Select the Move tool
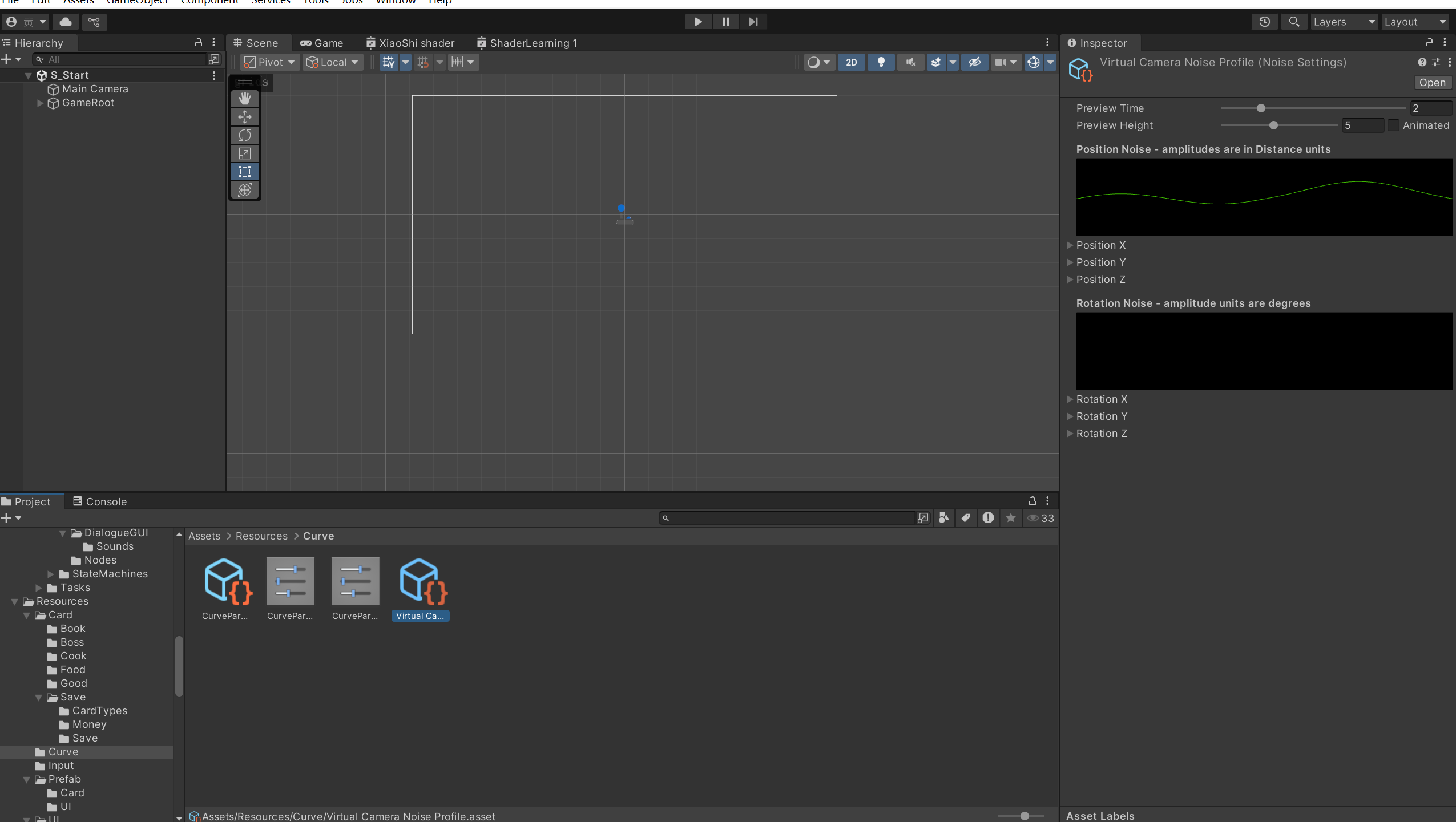 pyautogui.click(x=244, y=117)
